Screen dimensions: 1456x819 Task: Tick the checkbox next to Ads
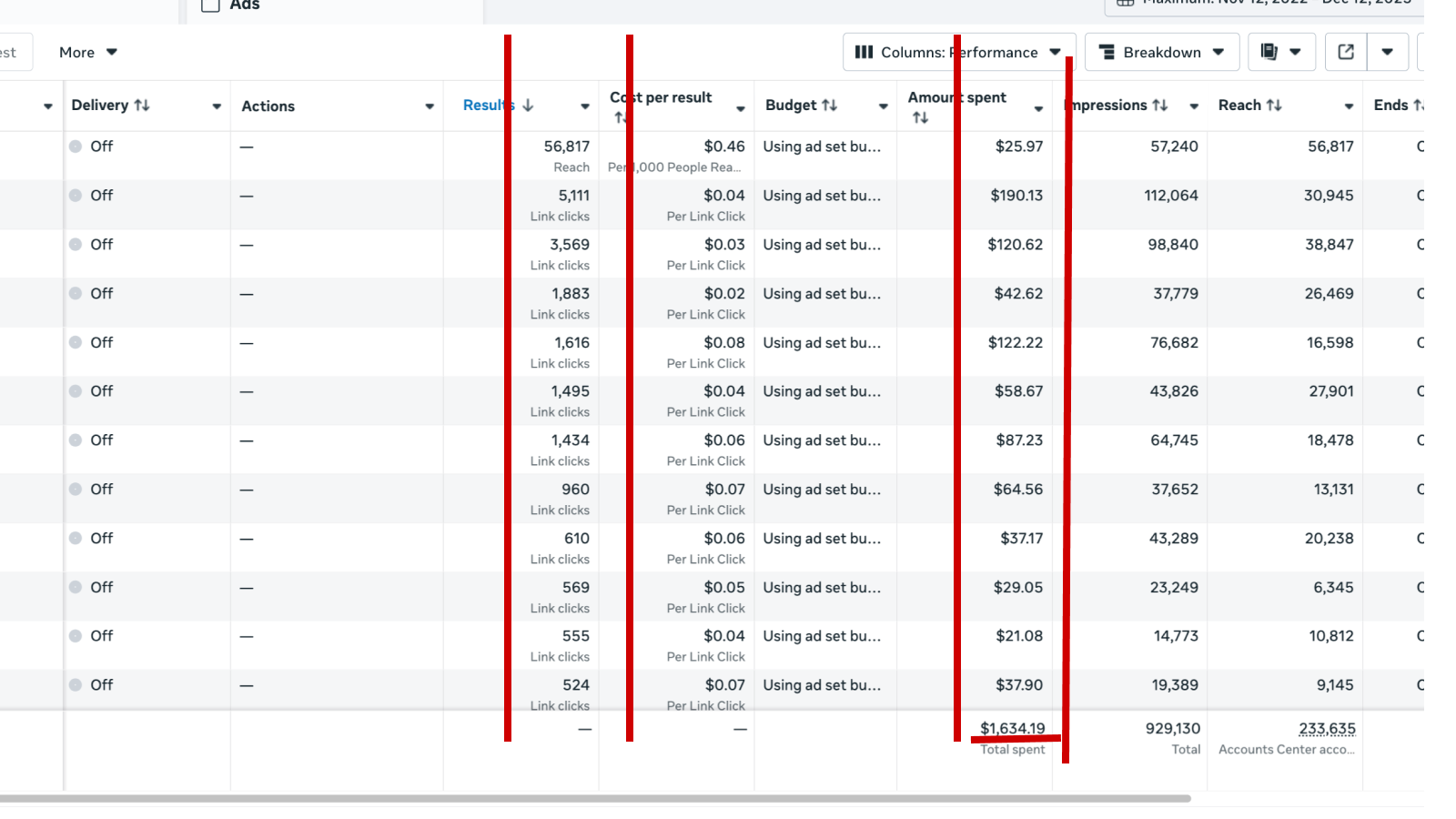pos(210,5)
